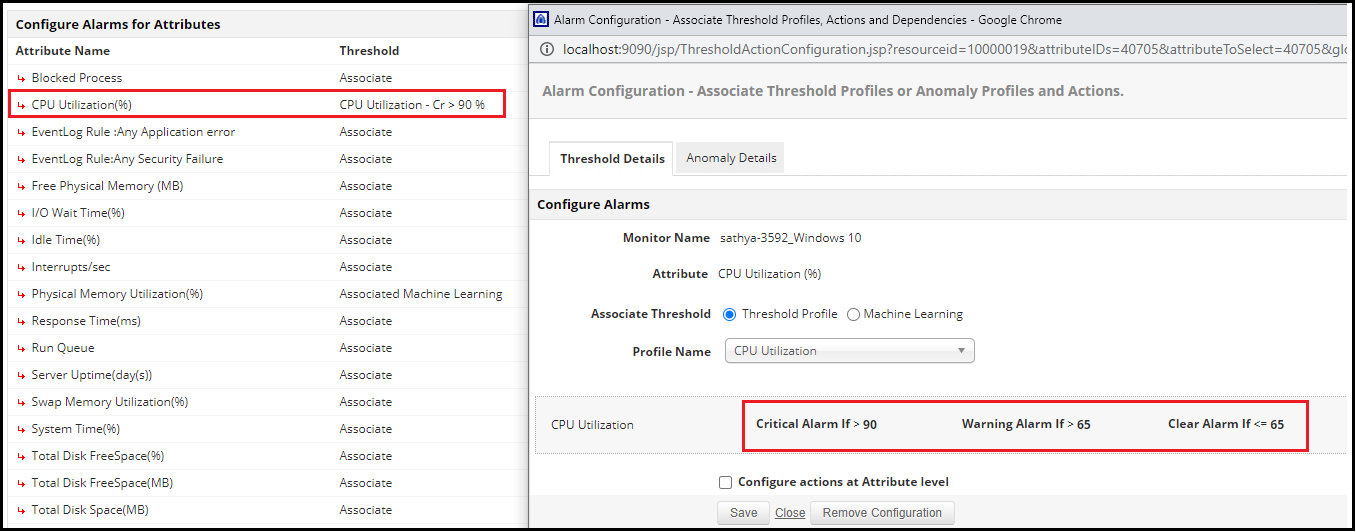Select the Machine Learning radio option
1356x532 pixels.
[853, 314]
